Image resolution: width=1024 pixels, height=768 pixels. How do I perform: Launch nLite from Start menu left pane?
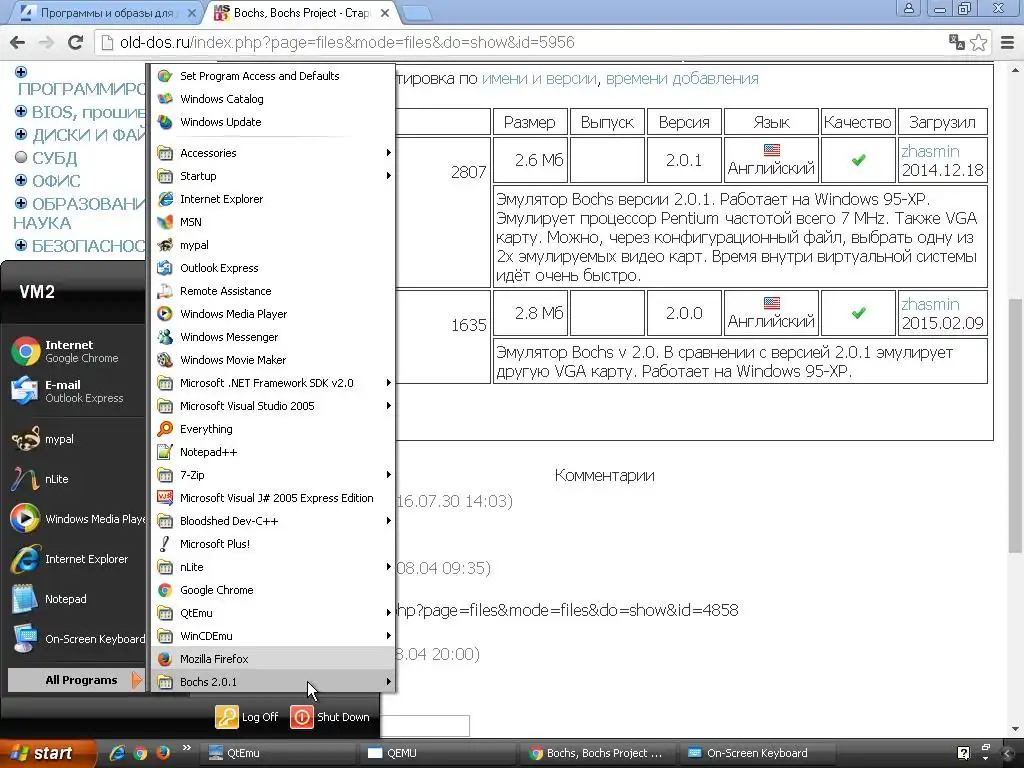pyautogui.click(x=77, y=479)
